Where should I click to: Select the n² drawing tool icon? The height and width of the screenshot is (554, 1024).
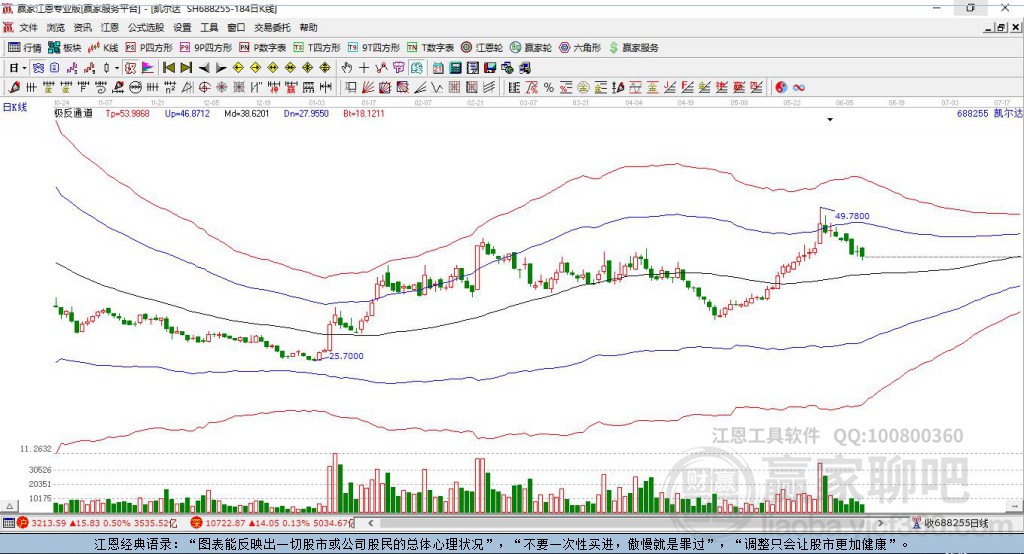click(170, 88)
